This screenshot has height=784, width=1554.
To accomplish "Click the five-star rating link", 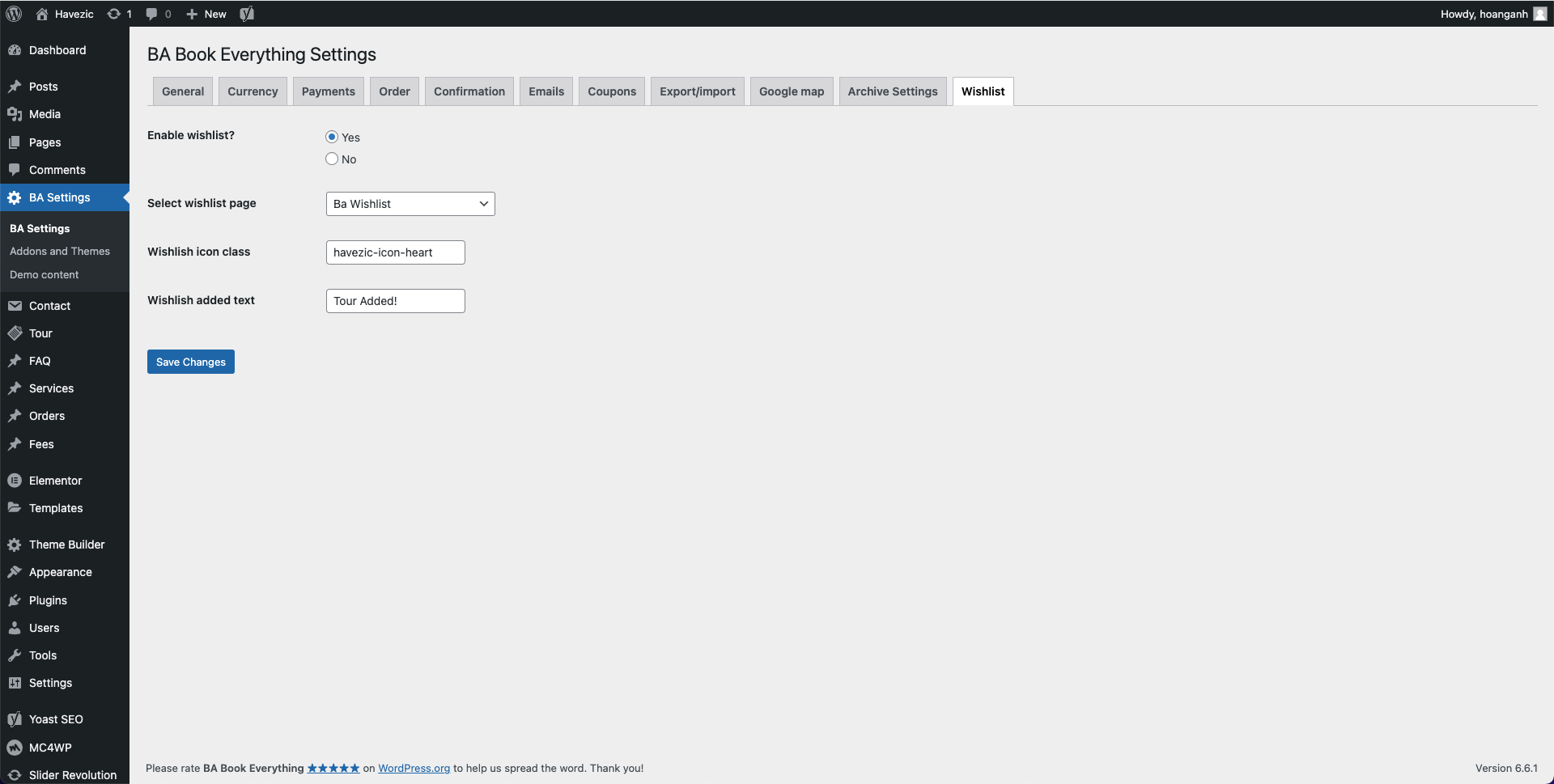I will tap(333, 768).
